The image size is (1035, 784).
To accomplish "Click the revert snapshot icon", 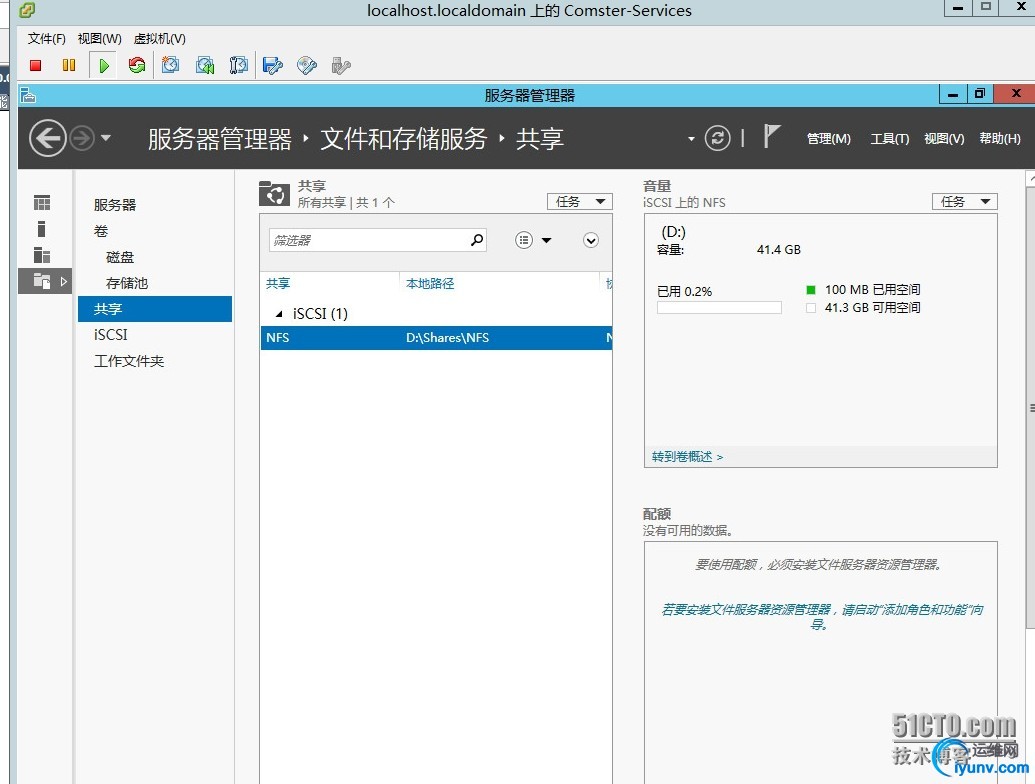I will point(205,65).
